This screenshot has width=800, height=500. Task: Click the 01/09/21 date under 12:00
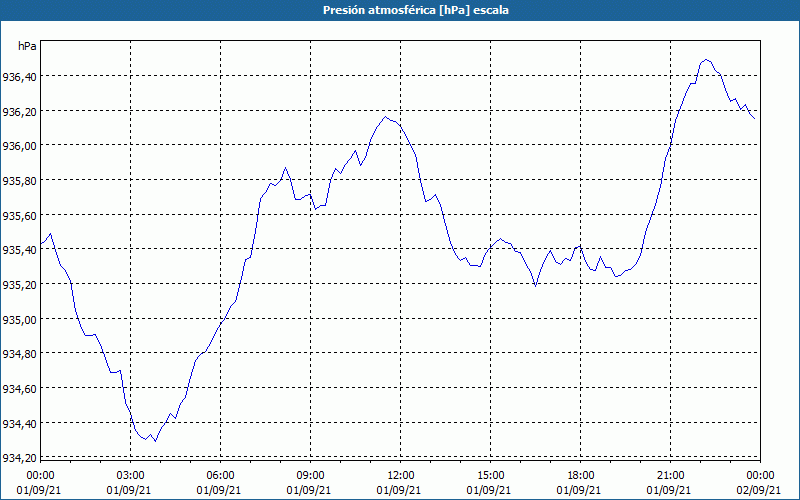(x=398, y=490)
